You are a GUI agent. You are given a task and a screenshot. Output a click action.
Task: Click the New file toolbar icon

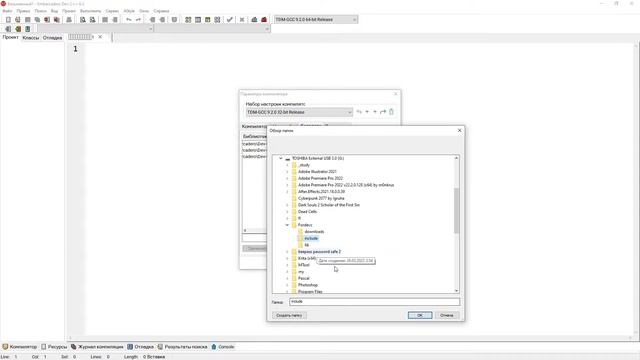[8, 20]
